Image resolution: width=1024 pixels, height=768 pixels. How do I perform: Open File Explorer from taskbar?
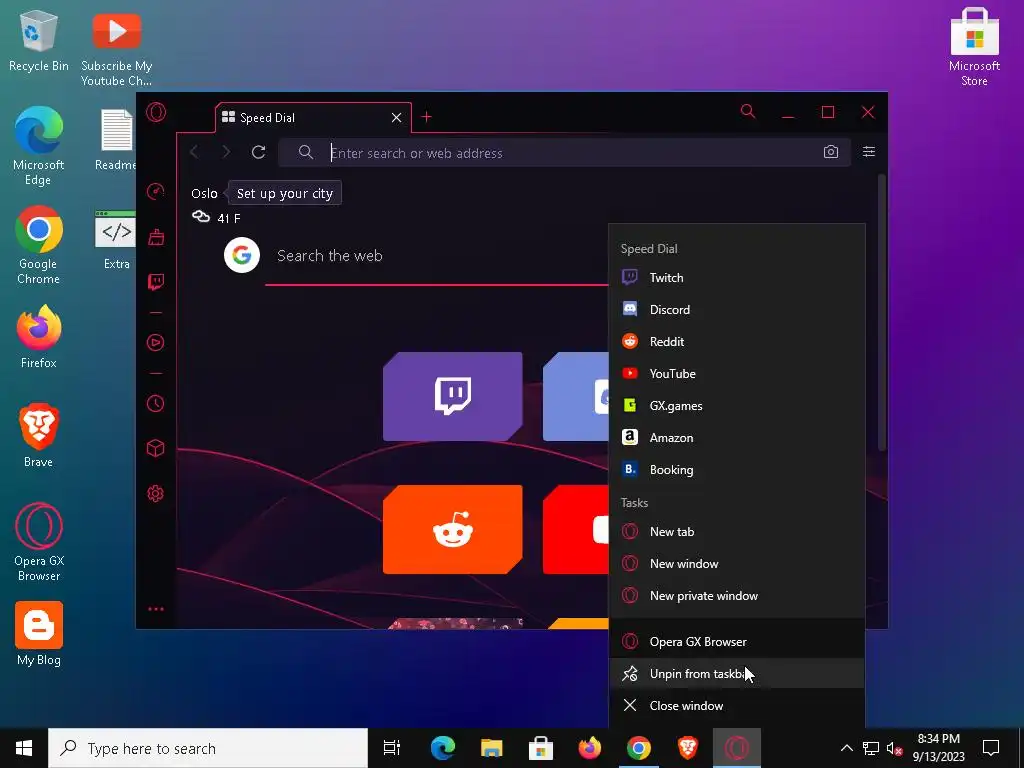click(492, 748)
